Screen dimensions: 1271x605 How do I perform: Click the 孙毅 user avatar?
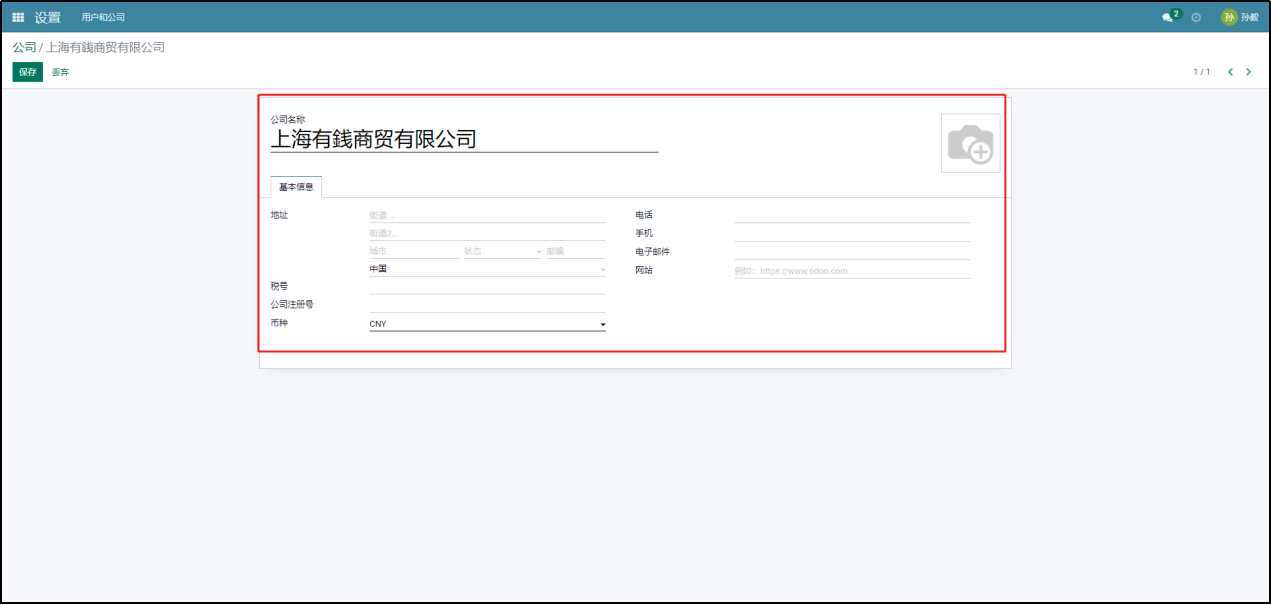(1229, 17)
